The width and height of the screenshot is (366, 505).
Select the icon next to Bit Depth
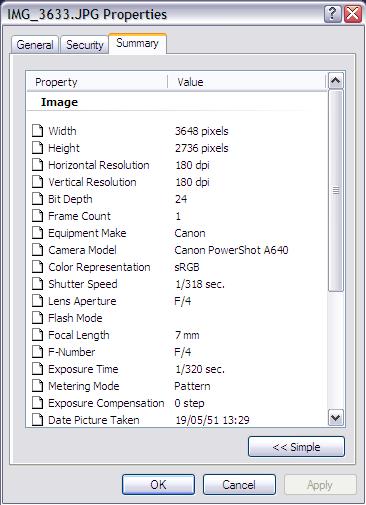[38, 199]
